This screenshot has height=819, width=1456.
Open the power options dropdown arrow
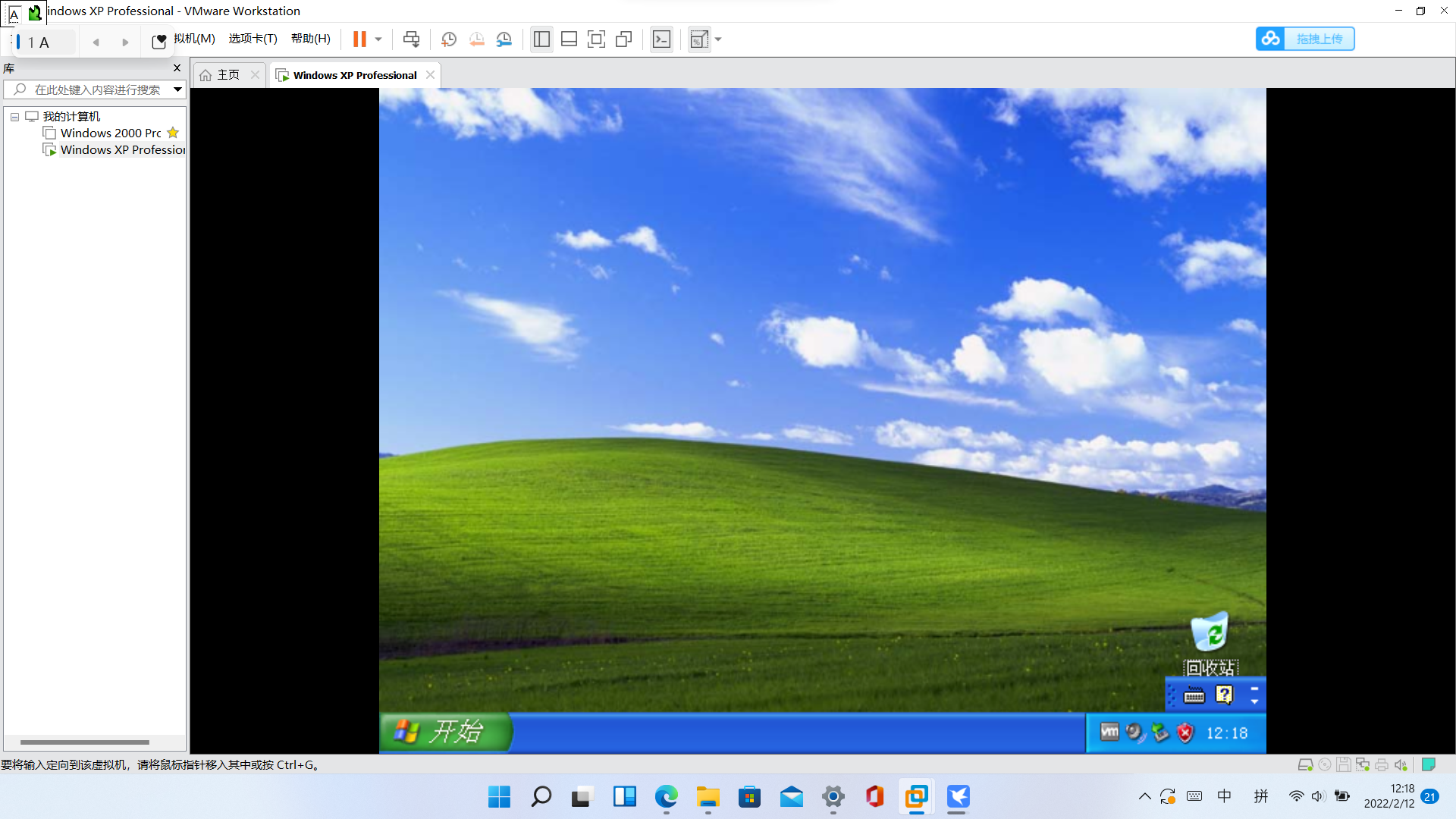(378, 39)
